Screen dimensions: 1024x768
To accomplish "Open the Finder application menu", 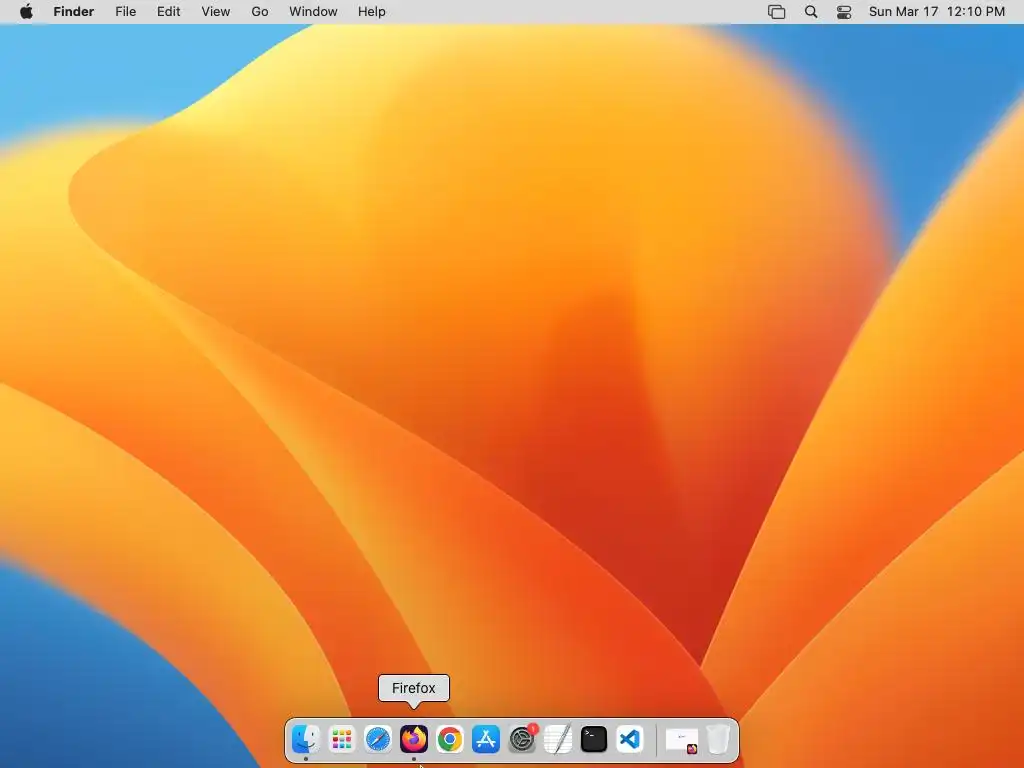I will coord(74,12).
